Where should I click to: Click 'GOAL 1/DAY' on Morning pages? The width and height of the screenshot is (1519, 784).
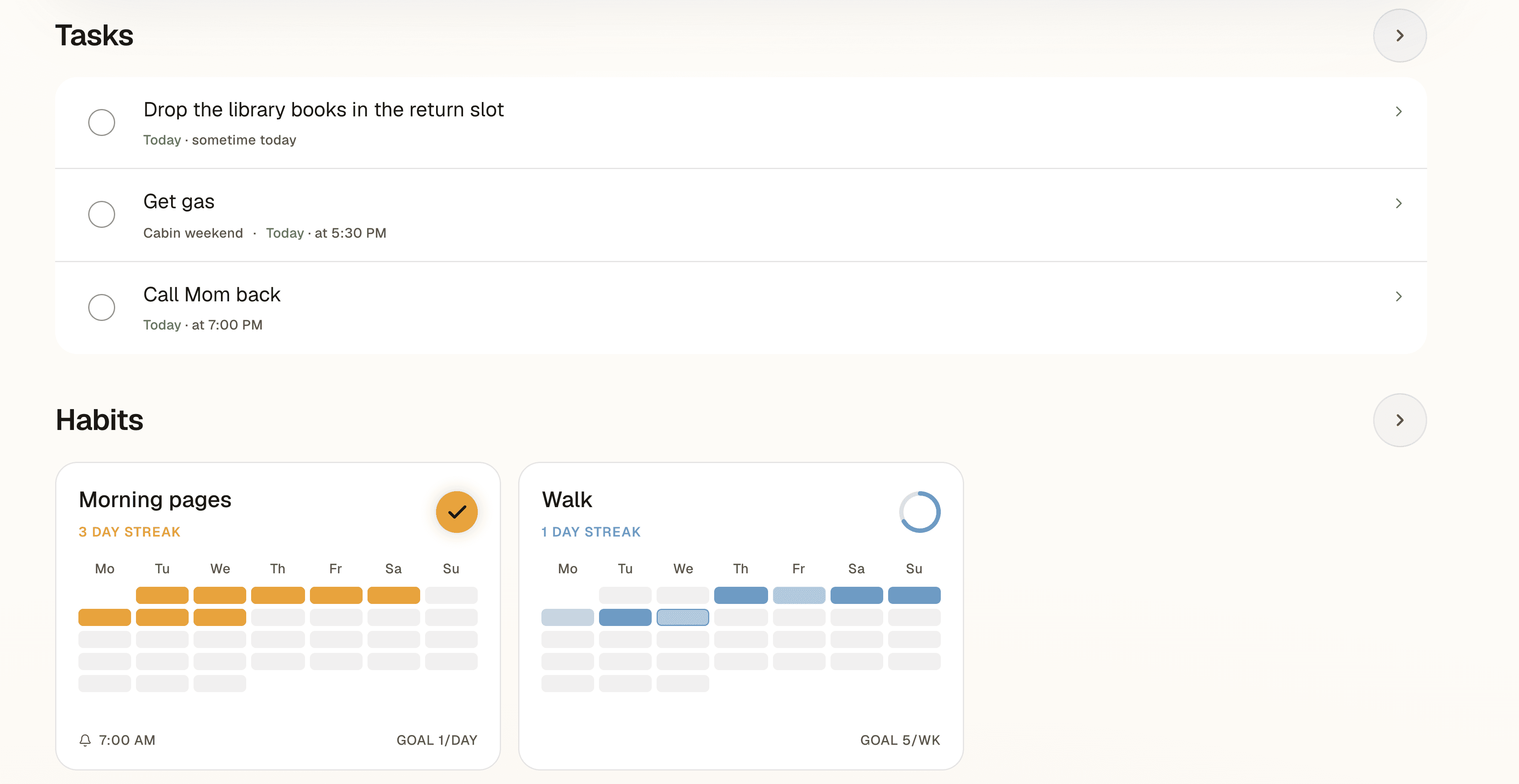437,740
